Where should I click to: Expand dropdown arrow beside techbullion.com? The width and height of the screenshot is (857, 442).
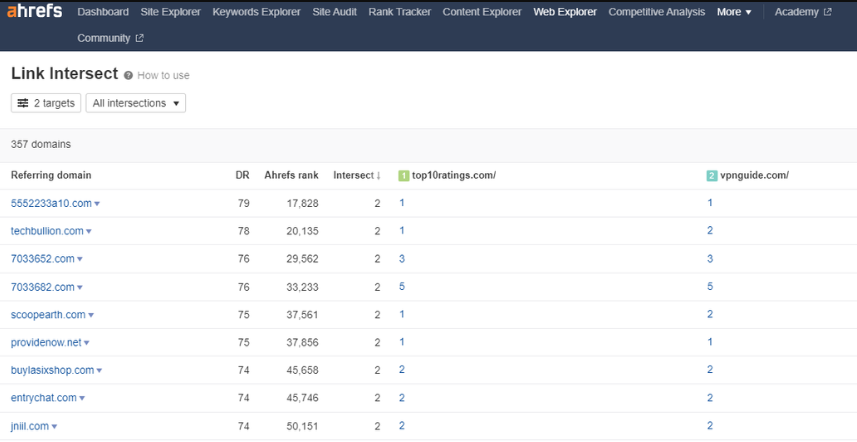point(89,232)
